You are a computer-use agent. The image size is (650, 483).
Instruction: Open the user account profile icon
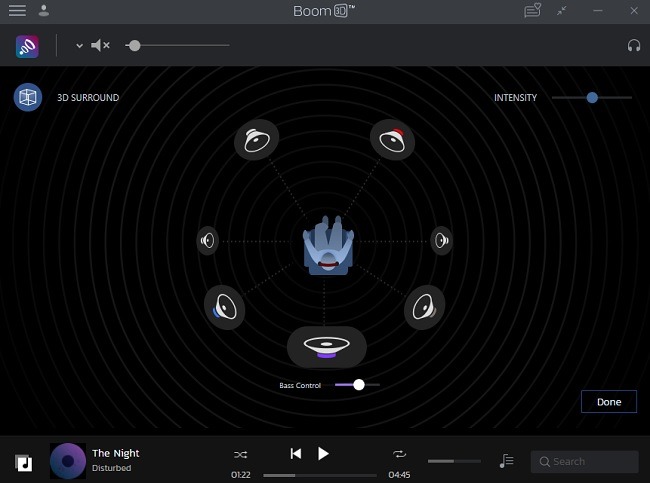click(x=44, y=11)
